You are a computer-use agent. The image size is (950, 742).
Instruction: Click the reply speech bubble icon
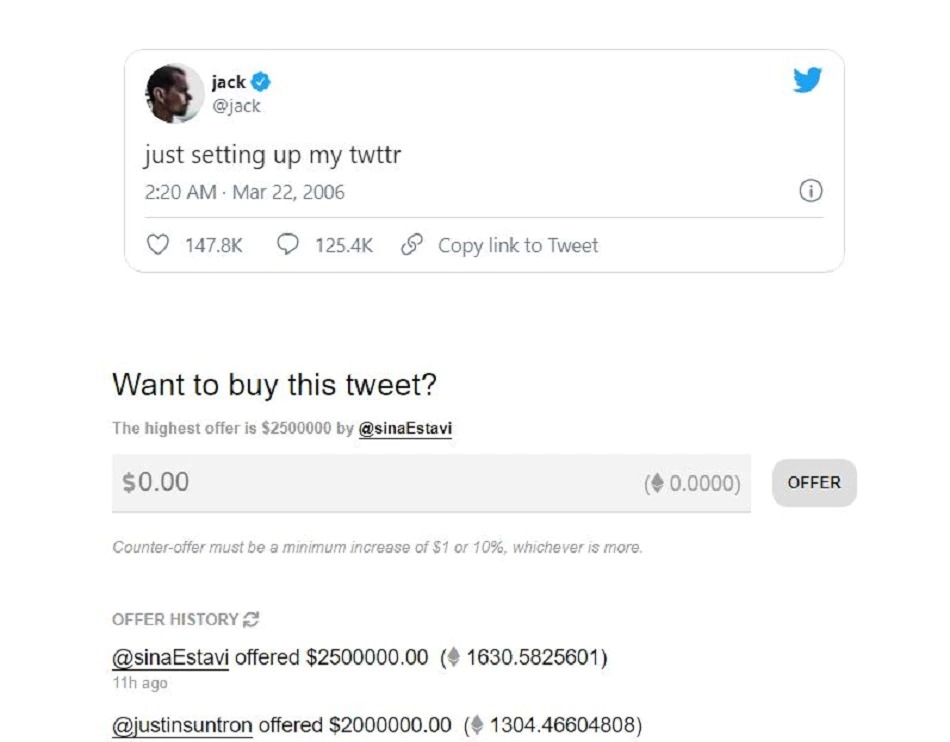[288, 245]
